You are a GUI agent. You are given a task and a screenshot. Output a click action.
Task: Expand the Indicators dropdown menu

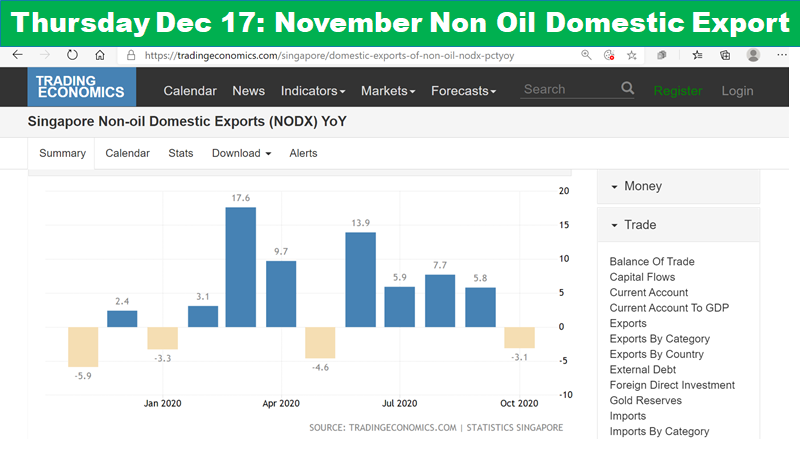pyautogui.click(x=313, y=91)
